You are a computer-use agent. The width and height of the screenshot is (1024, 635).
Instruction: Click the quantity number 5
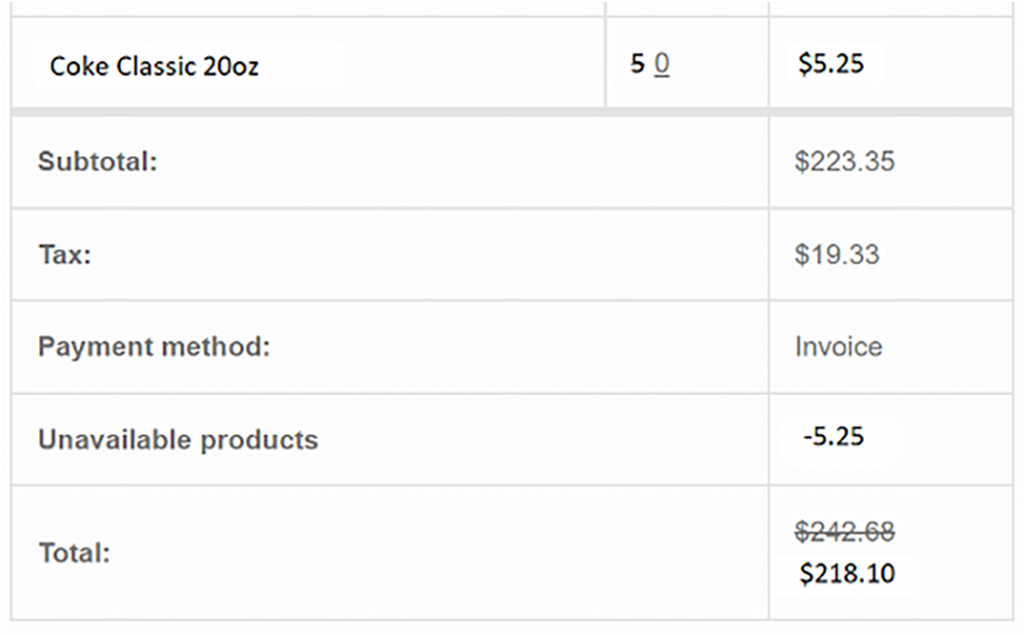pyautogui.click(x=637, y=63)
